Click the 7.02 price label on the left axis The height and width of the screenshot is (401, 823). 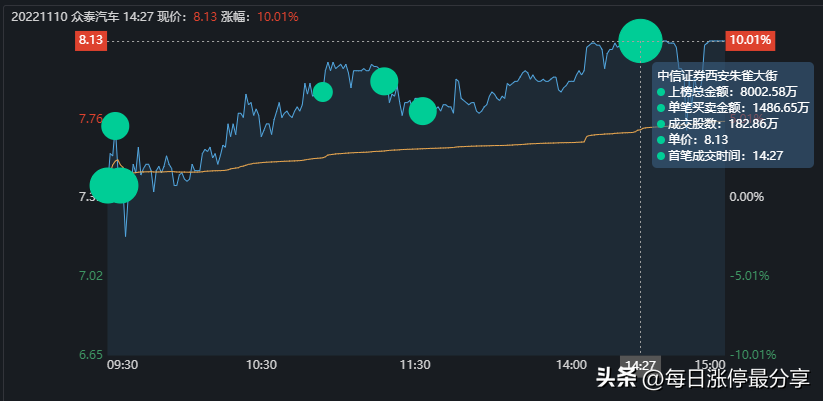click(91, 275)
